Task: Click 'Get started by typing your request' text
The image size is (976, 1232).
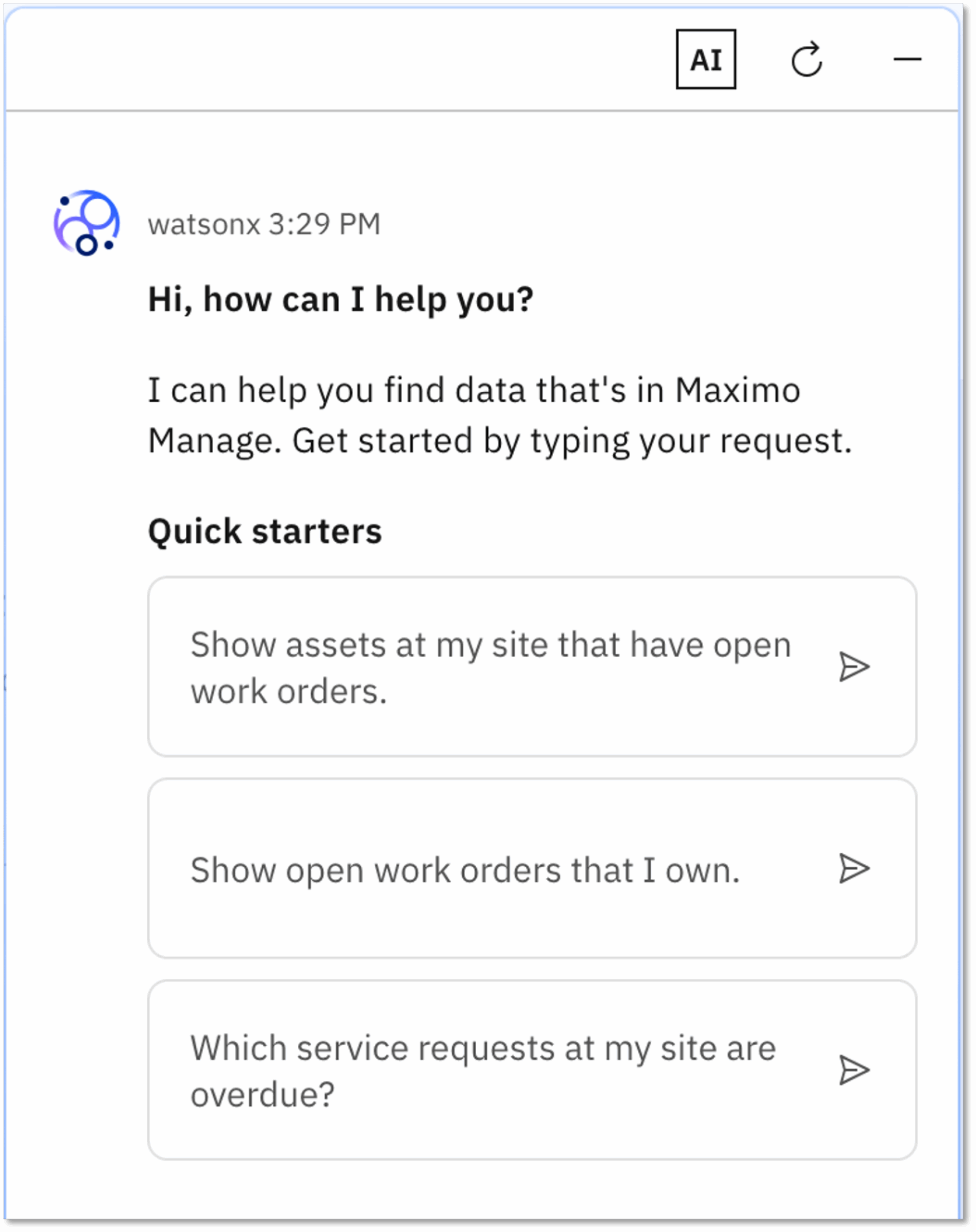Action: point(571,441)
